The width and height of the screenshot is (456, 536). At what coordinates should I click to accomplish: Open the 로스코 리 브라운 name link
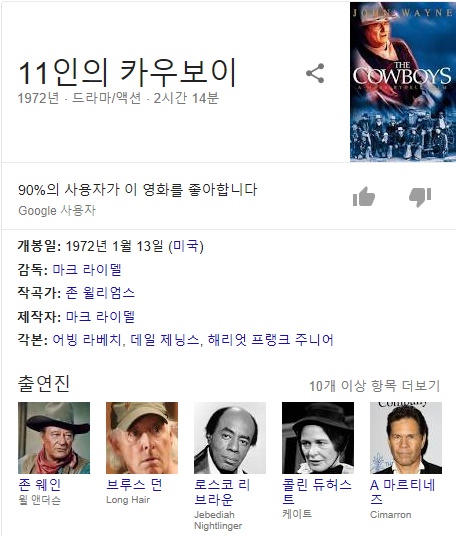(x=222, y=492)
